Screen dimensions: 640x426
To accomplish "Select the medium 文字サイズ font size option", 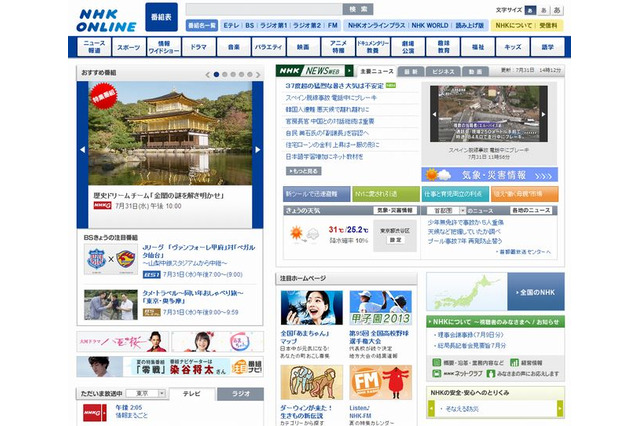I will 543,10.
